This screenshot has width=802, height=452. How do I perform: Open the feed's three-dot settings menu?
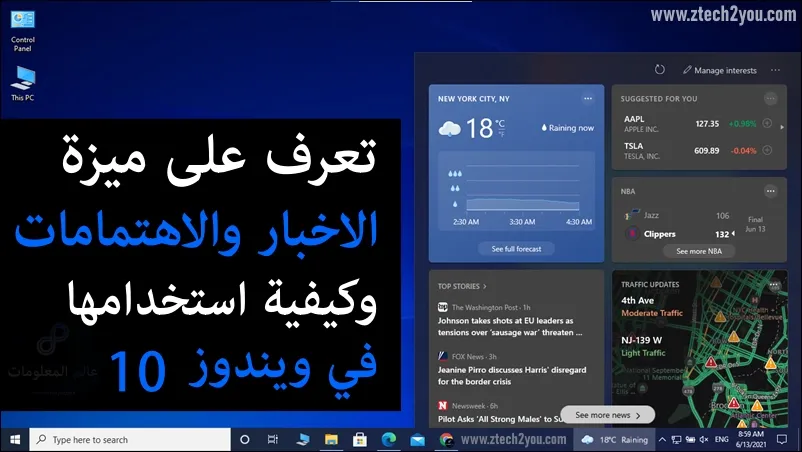tap(775, 70)
